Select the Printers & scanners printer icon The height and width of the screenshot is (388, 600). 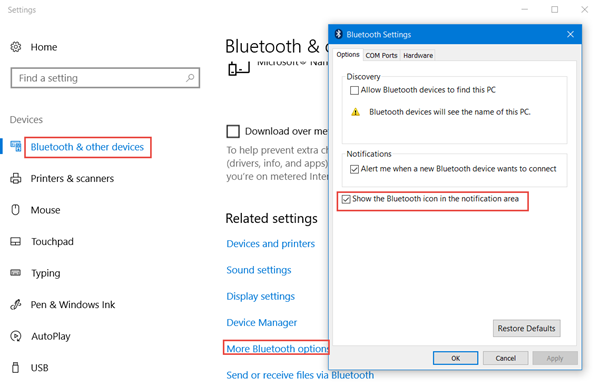click(16, 178)
